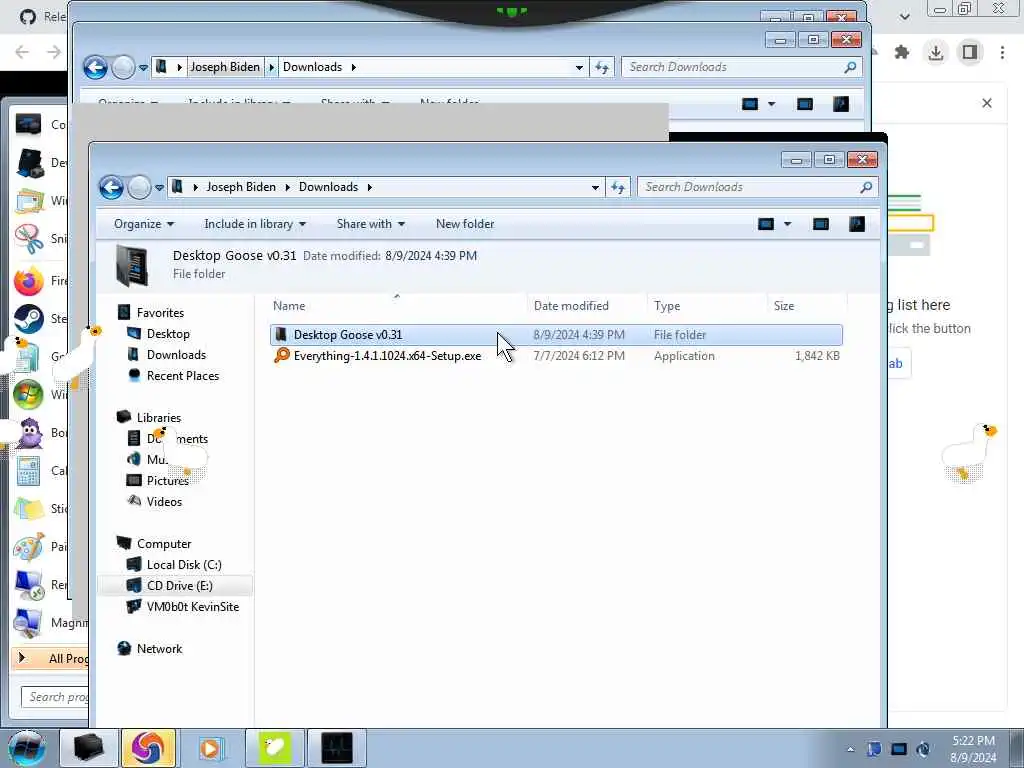Screen dimensions: 1024x768
Task: Select Downloads breadcrumb in front Explorer window
Action: 328,187
